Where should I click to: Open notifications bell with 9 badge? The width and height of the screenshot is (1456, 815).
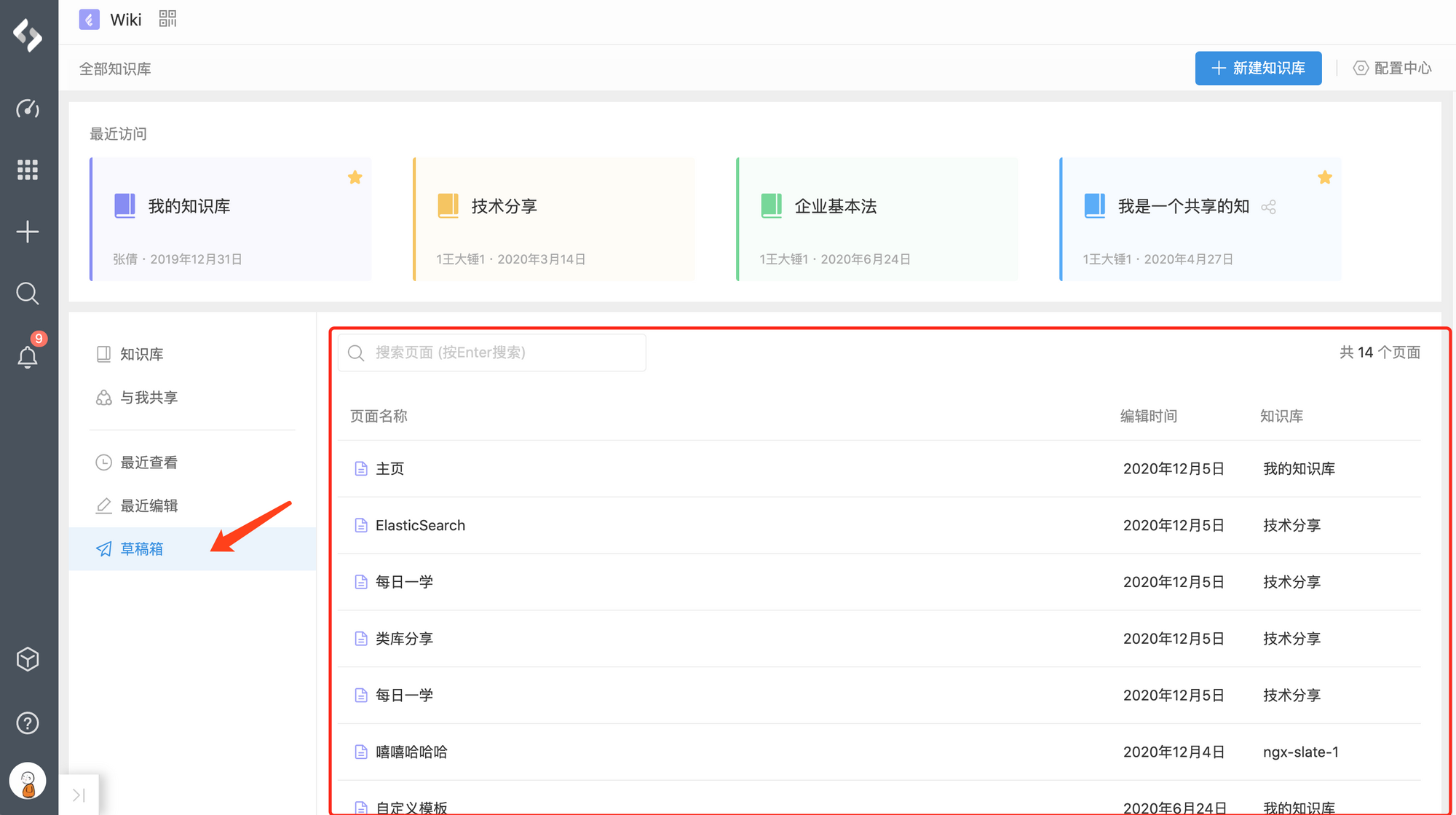point(28,356)
